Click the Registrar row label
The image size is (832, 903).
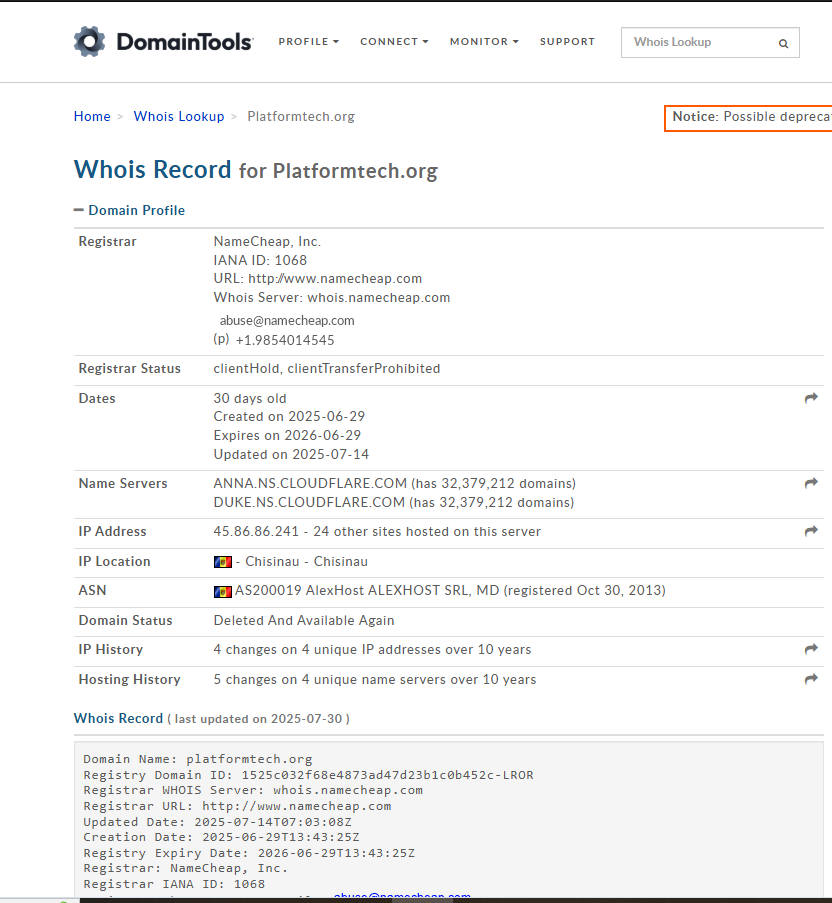[108, 241]
